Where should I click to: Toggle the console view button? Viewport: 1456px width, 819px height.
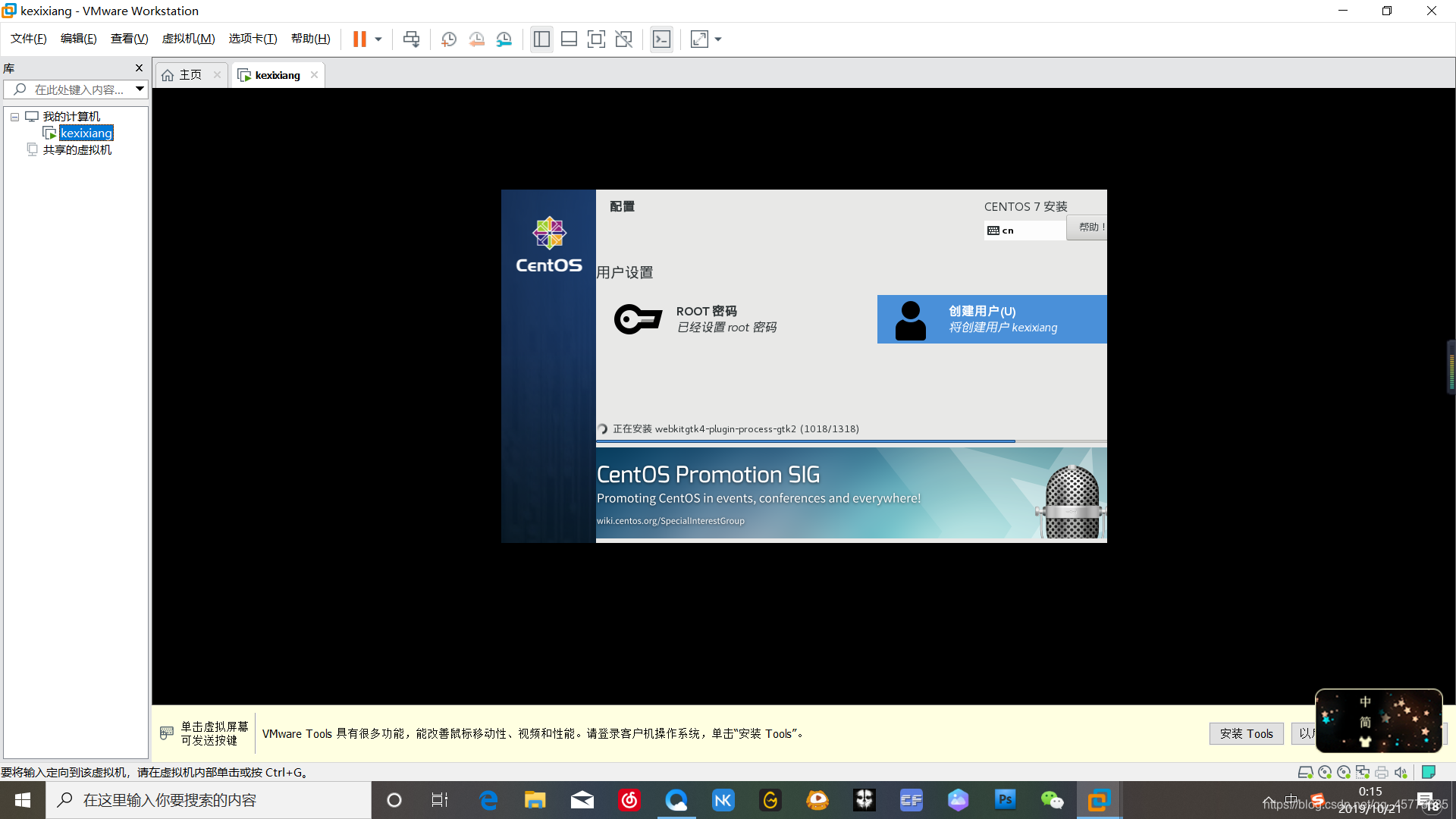click(x=661, y=39)
